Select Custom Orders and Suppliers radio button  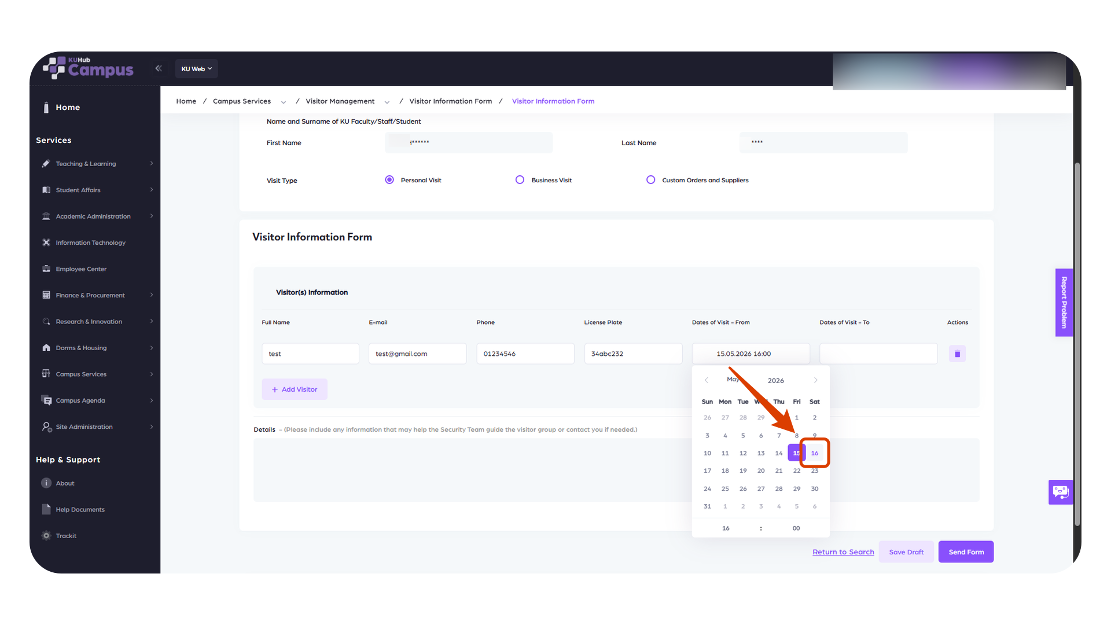tap(650, 180)
